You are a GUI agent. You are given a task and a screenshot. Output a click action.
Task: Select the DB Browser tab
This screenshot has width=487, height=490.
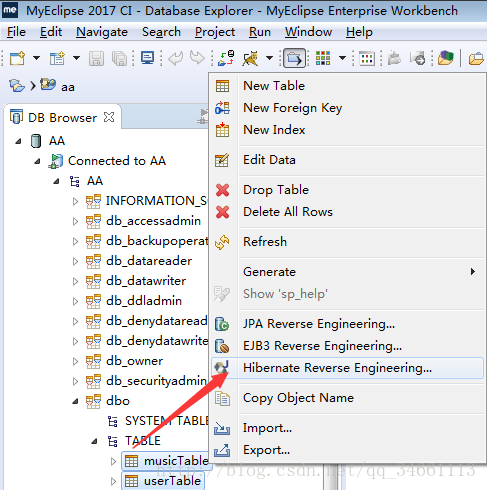[62, 118]
